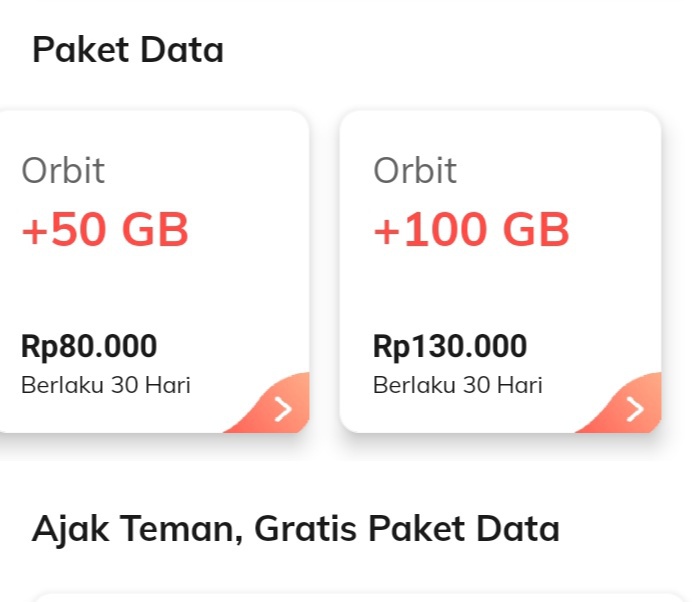
Task: Tap the blank middle area of the +100 GB card
Action: [500, 290]
